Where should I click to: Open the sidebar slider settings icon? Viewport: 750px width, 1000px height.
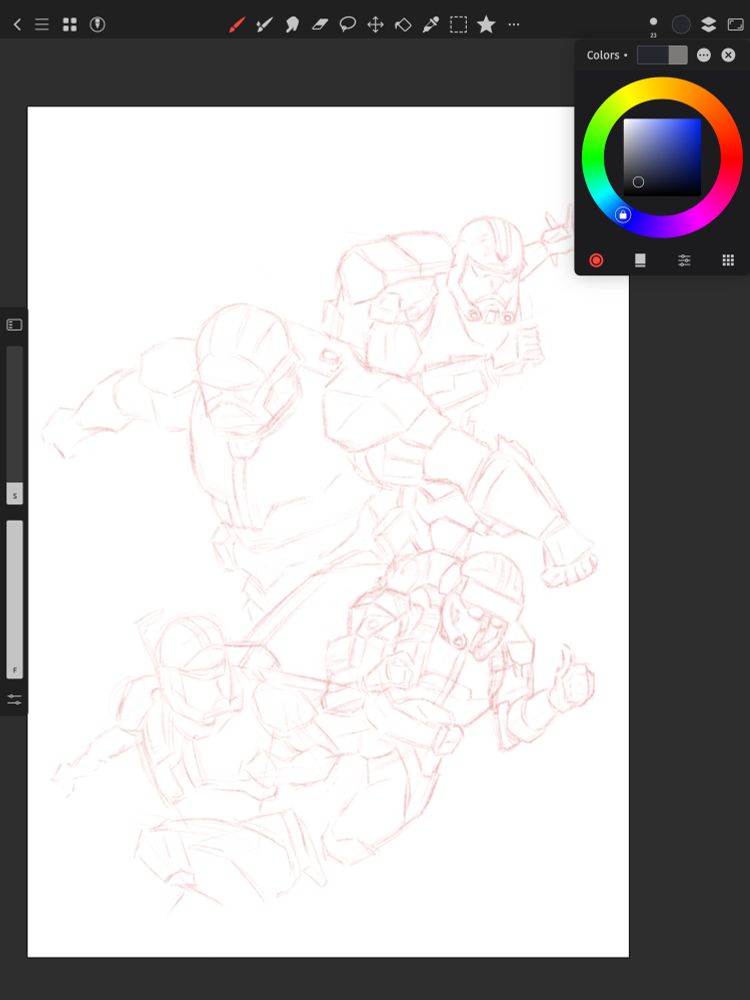14,700
